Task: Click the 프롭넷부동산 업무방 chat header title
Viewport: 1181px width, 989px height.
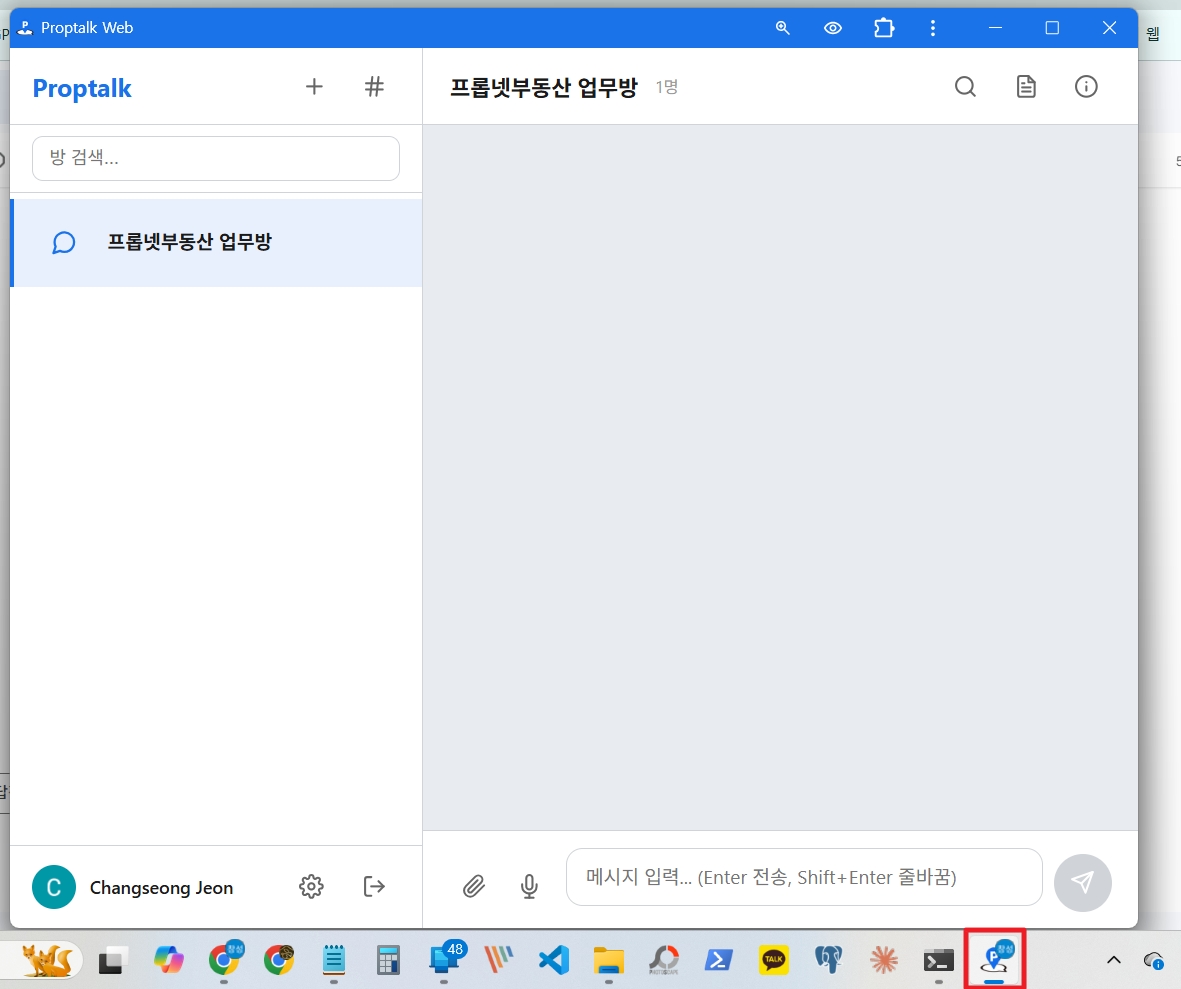Action: pos(544,87)
